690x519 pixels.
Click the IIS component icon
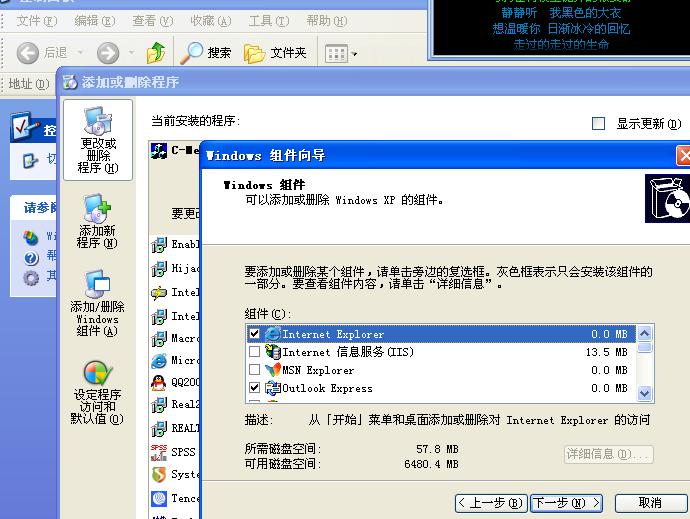pyautogui.click(x=272, y=352)
